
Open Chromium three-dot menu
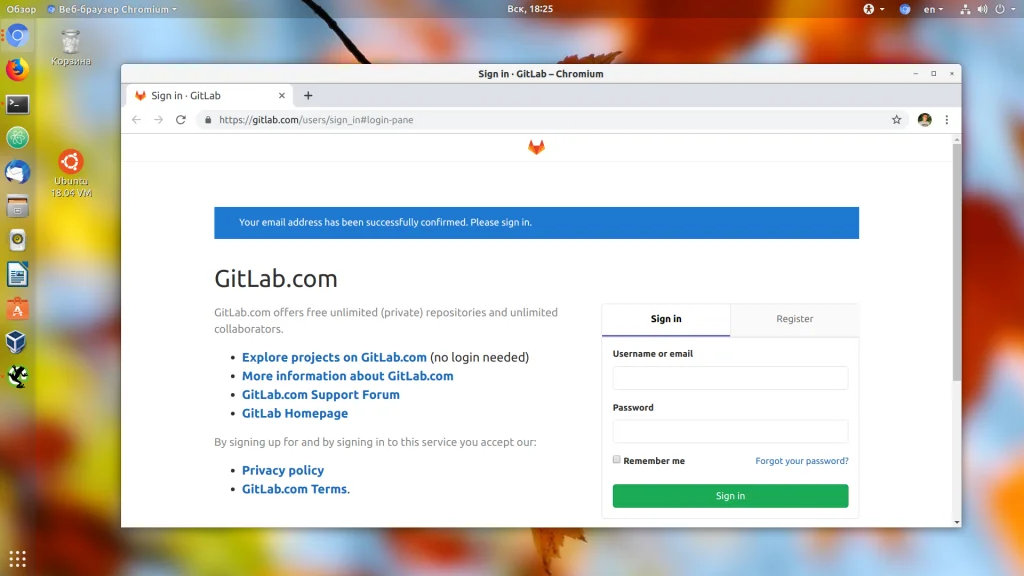click(947, 120)
